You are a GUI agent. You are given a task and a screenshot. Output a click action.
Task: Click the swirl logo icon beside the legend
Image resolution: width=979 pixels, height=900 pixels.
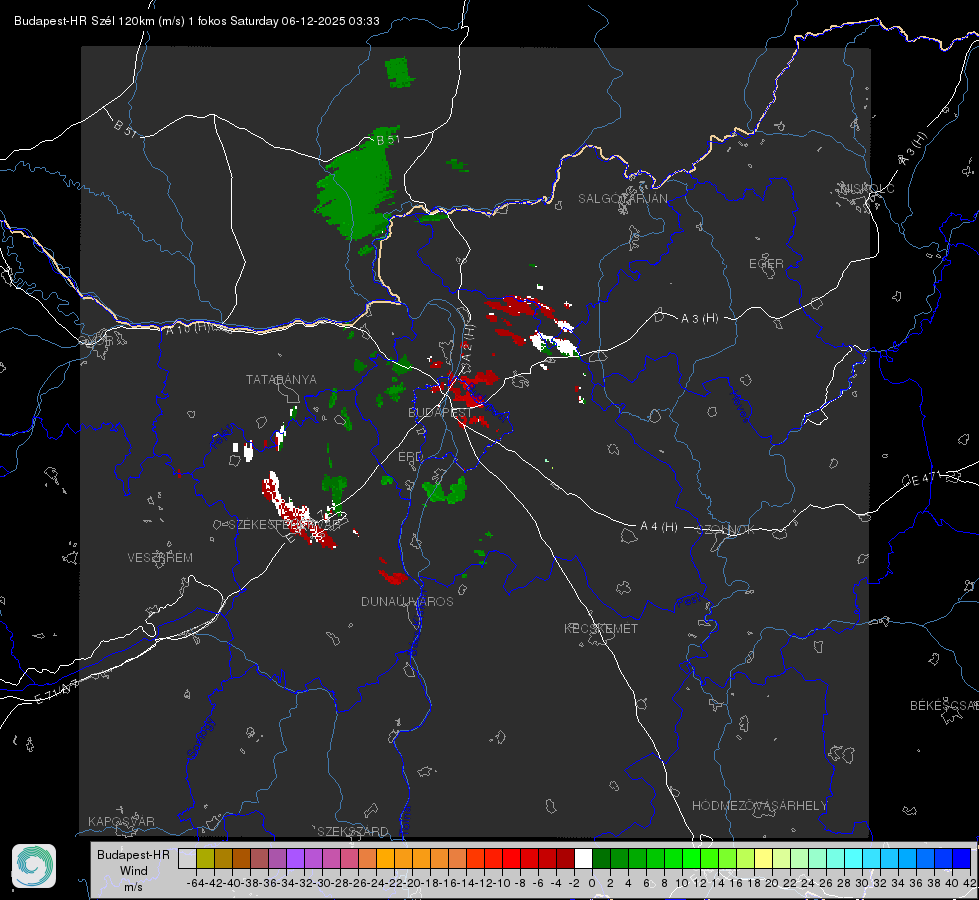[x=34, y=866]
